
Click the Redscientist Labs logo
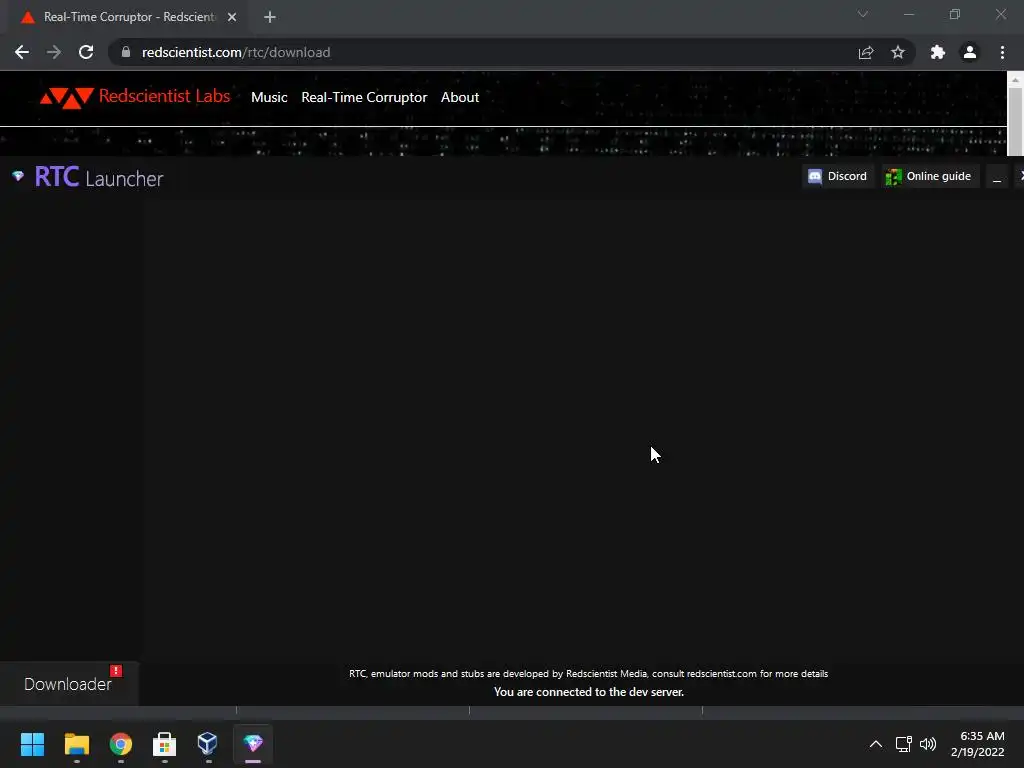135,97
